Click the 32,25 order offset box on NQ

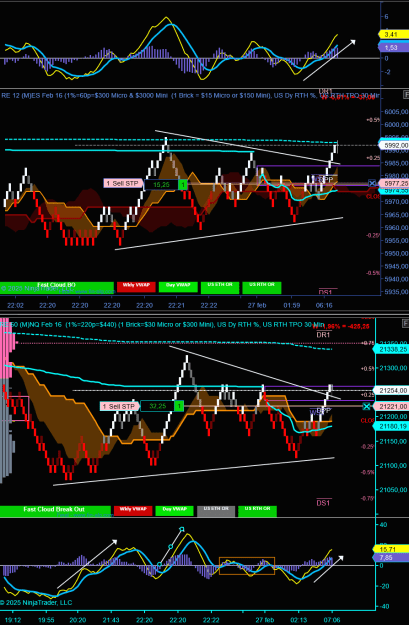[x=157, y=406]
